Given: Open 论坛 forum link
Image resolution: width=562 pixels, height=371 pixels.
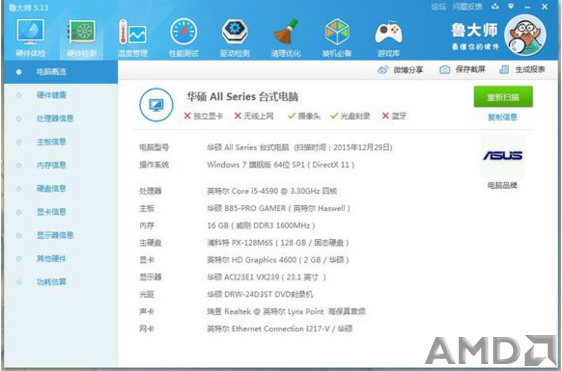Looking at the screenshot, I should point(438,7).
